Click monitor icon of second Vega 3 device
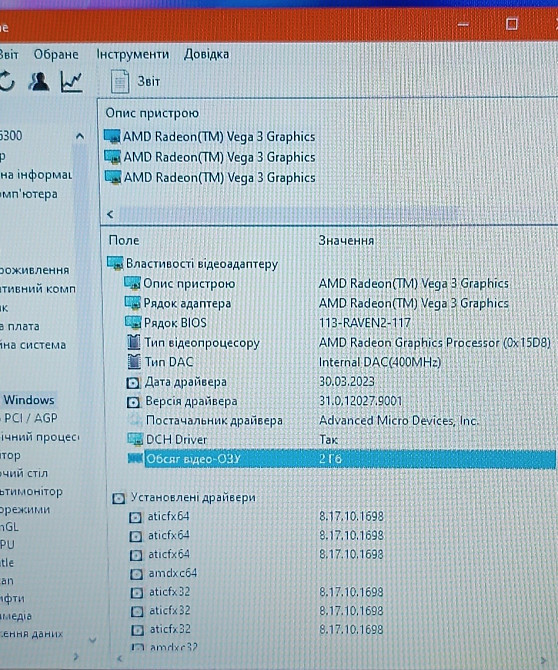Image resolution: width=558 pixels, height=670 pixels. point(113,157)
